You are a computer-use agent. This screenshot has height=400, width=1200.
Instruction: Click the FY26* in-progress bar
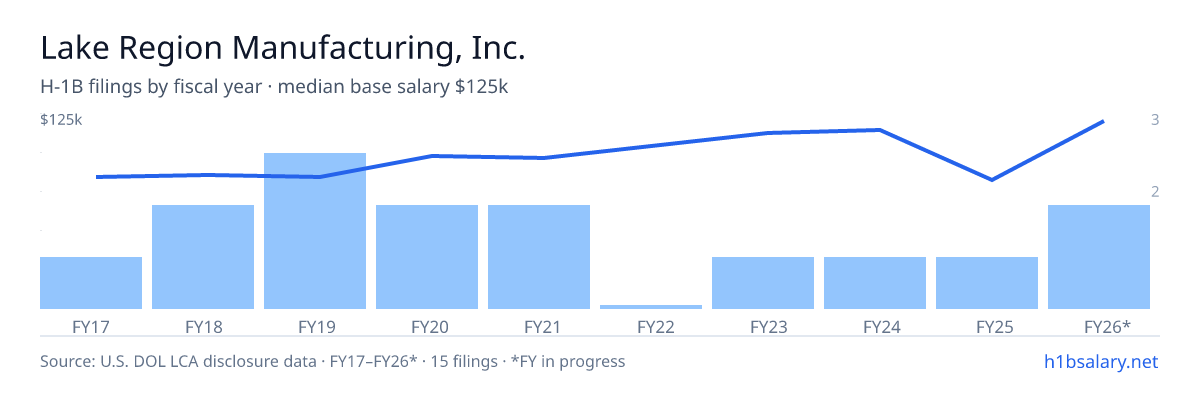pos(1099,257)
